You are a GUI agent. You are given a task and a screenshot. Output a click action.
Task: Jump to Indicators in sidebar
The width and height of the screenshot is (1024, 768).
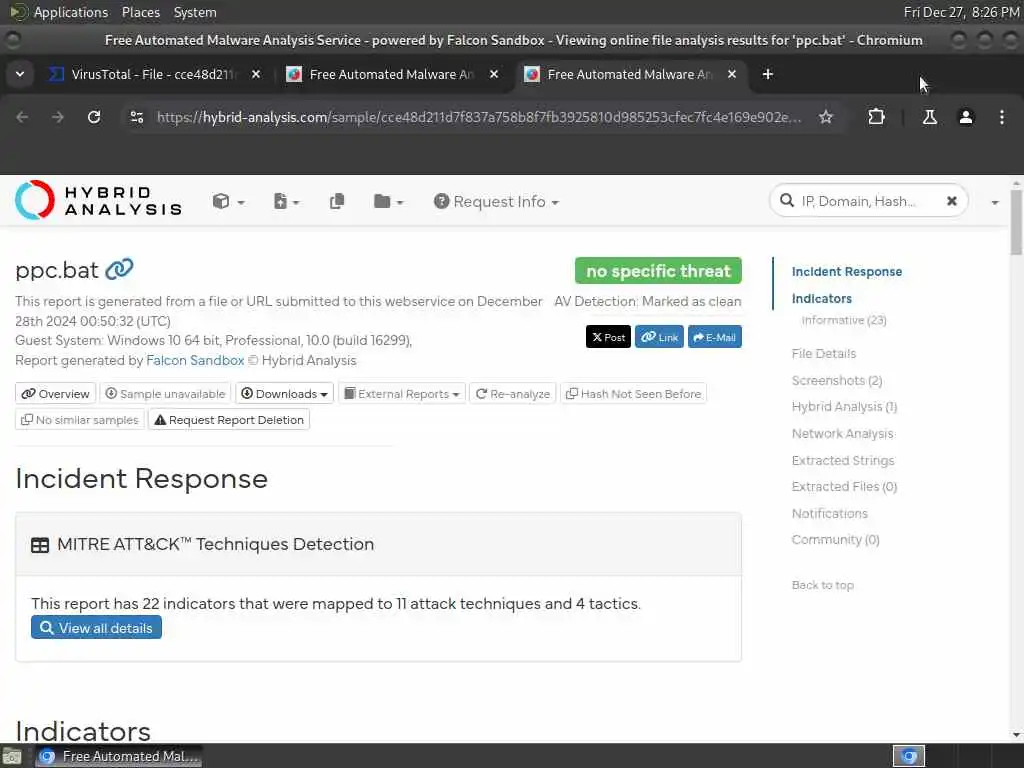tap(822, 298)
